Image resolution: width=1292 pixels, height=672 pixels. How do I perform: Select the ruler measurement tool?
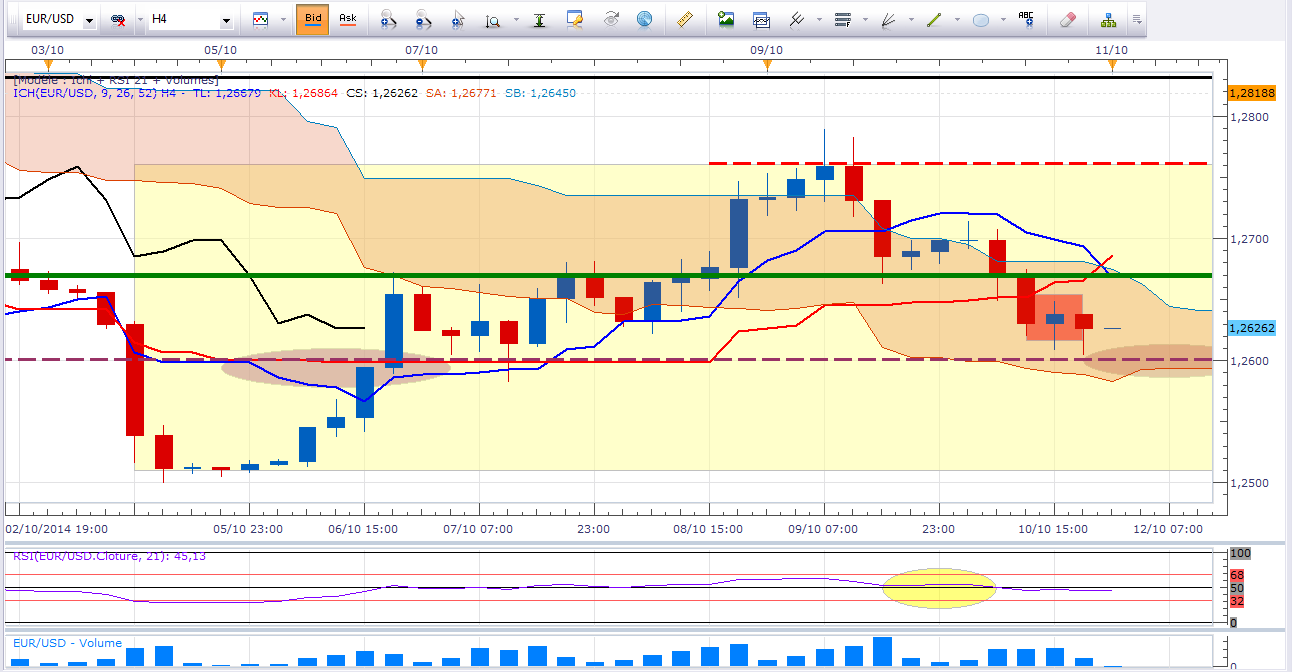click(x=685, y=19)
